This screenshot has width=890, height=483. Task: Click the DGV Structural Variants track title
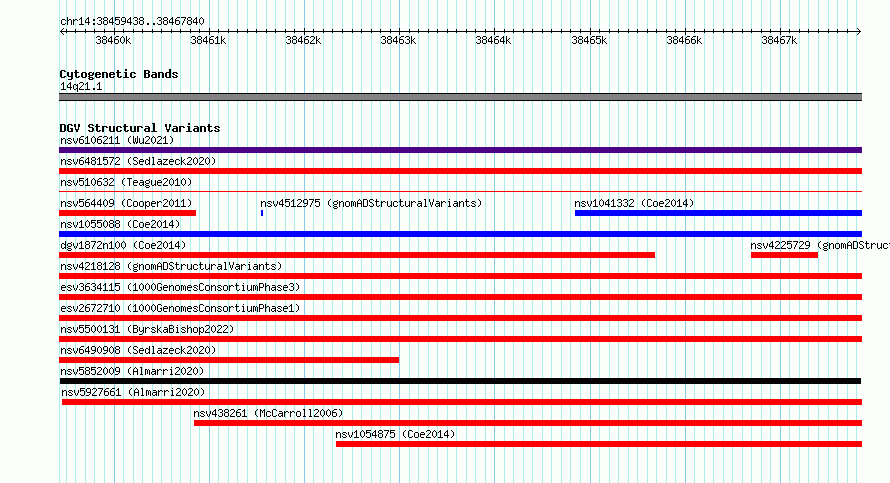click(140, 128)
